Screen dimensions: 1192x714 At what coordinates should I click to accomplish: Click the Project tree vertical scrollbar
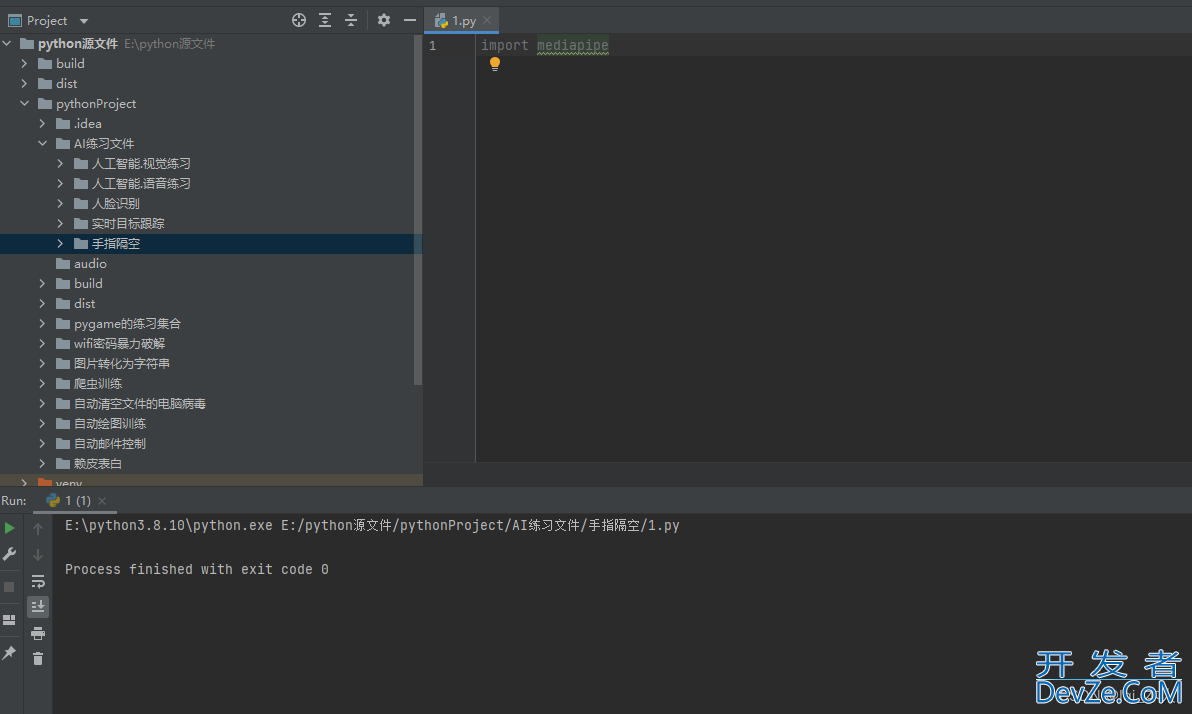[417, 209]
